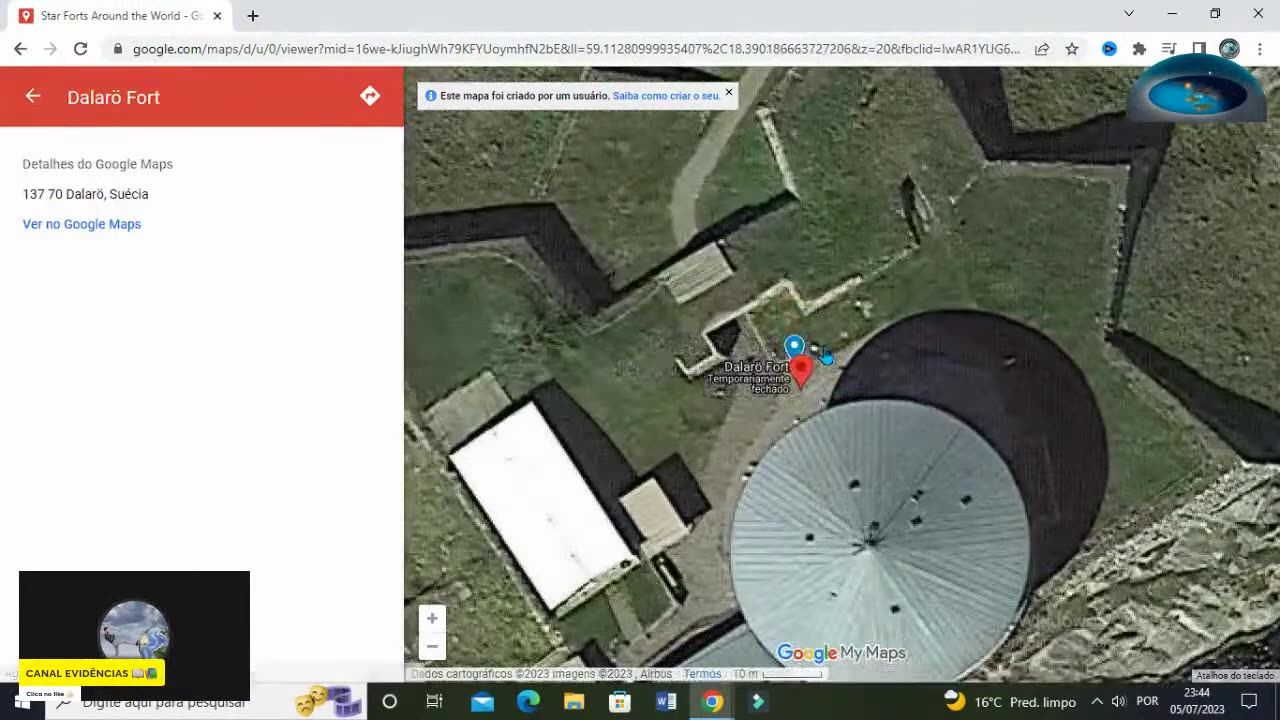Select the red Dalarö Fort map pin
The height and width of the screenshot is (720, 1280).
coord(801,371)
